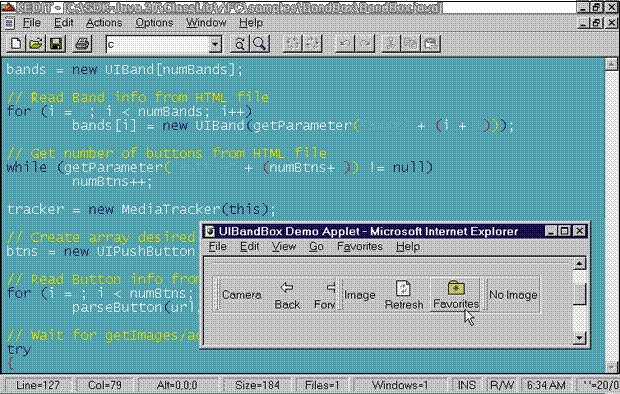Click the Favorites folder icon
The height and width of the screenshot is (394, 620).
456,288
